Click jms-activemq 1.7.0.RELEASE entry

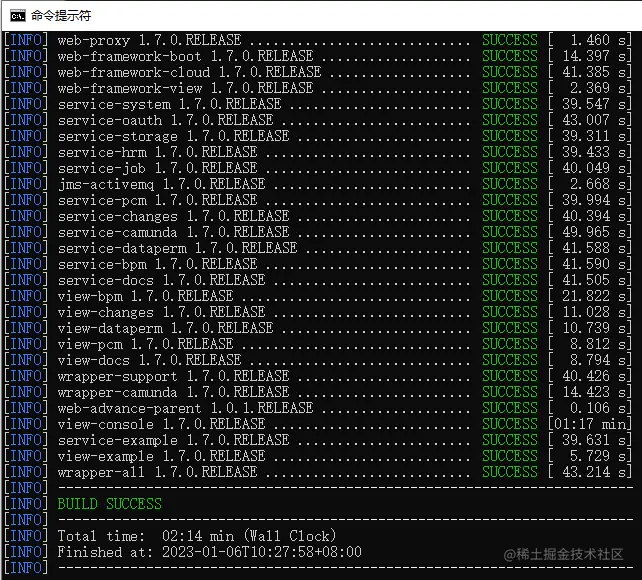click(x=161, y=184)
